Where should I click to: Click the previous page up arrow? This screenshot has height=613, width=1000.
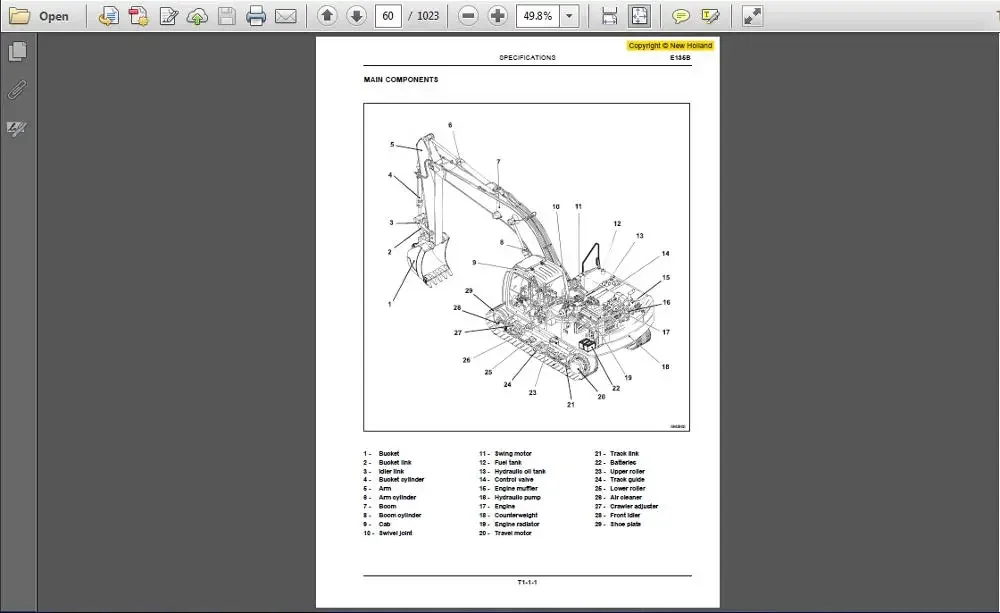pos(326,15)
